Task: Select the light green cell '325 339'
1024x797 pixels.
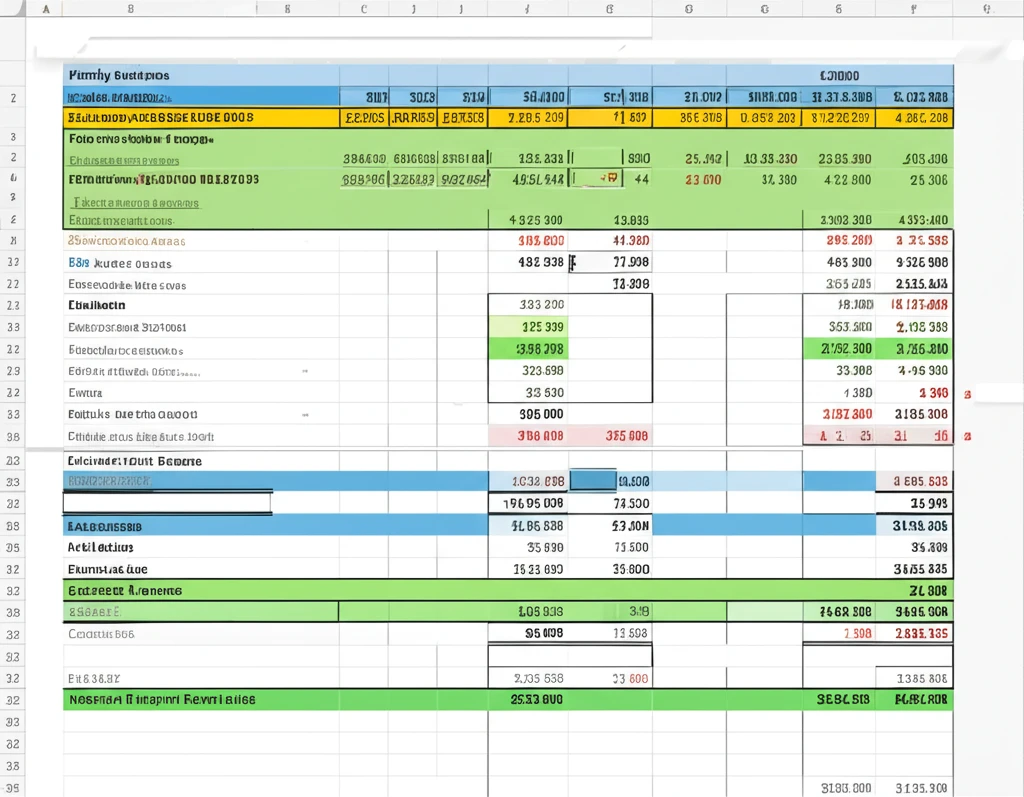Action: coord(528,327)
